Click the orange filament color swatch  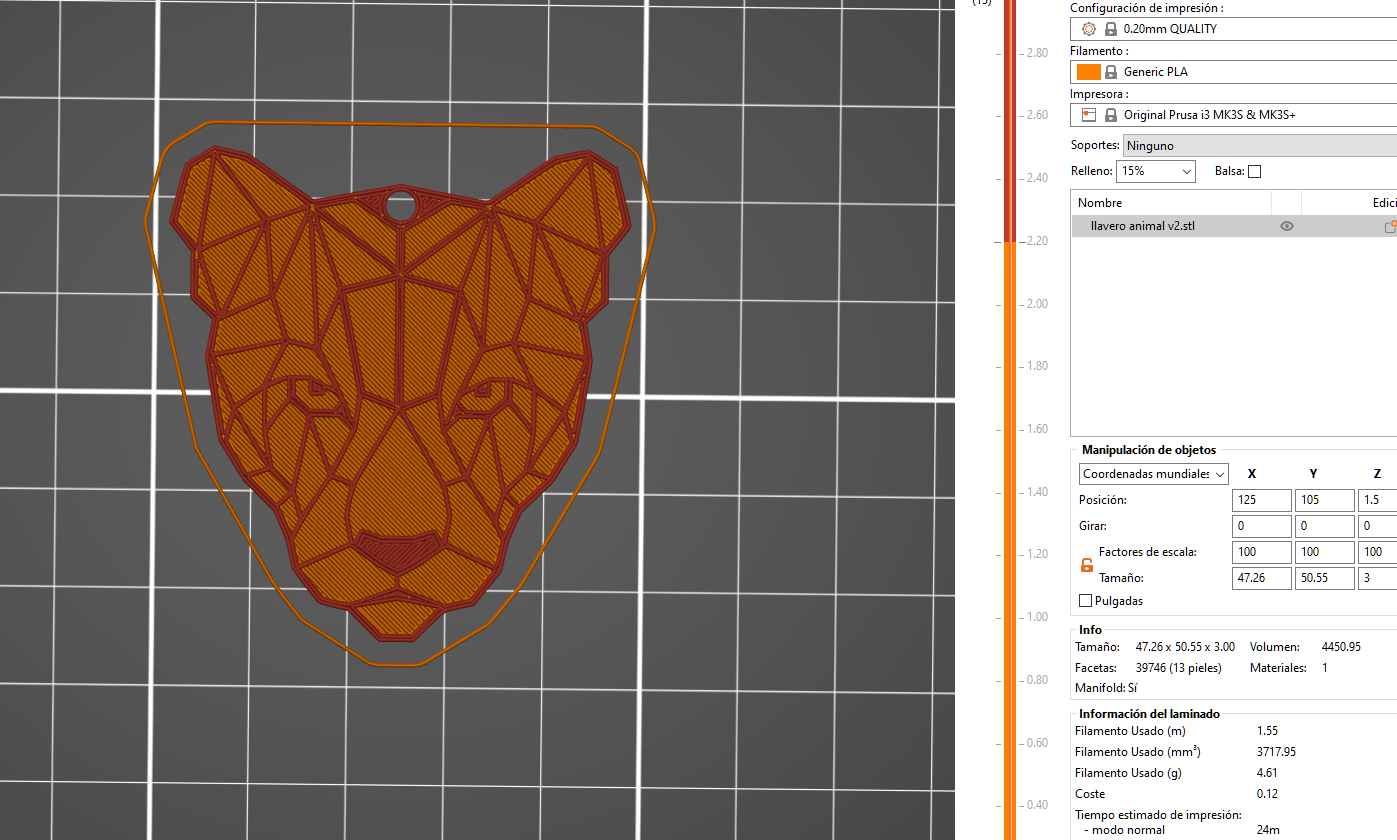(1089, 72)
